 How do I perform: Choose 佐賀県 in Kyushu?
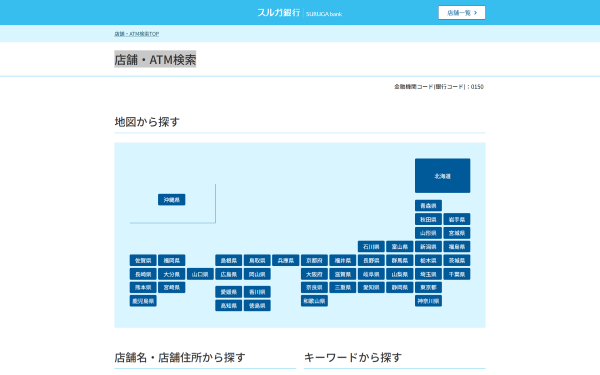click(x=143, y=261)
